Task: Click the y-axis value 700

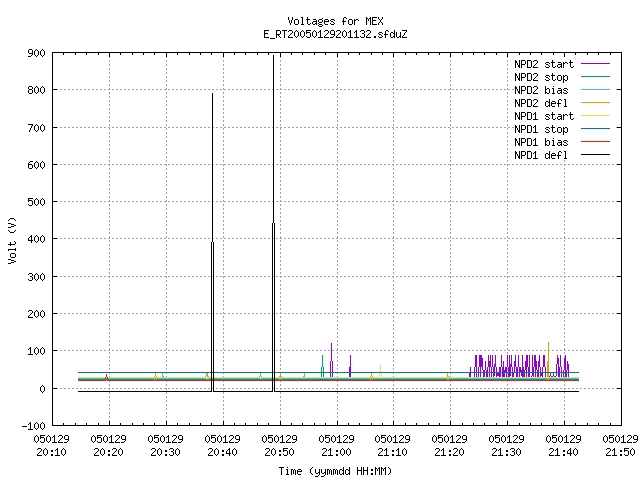Action: point(36,128)
